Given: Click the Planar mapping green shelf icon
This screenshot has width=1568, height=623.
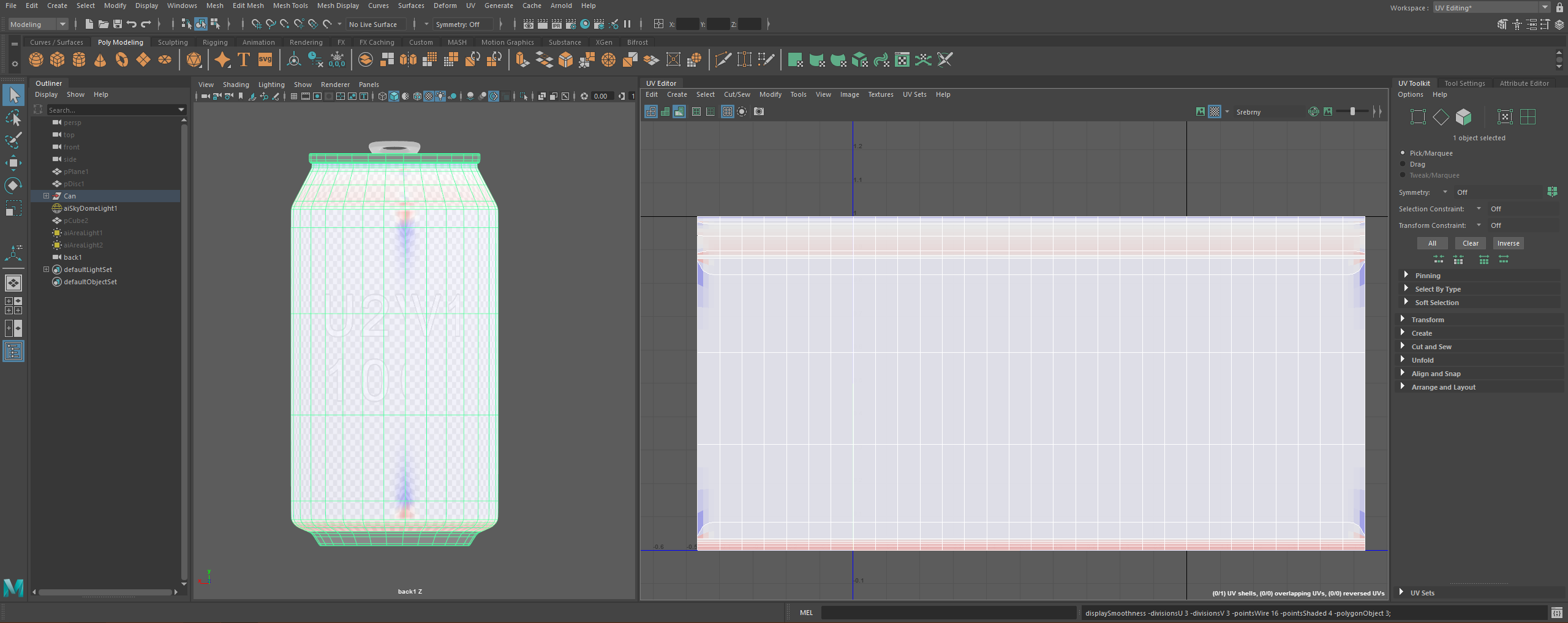Looking at the screenshot, I should tap(795, 59).
